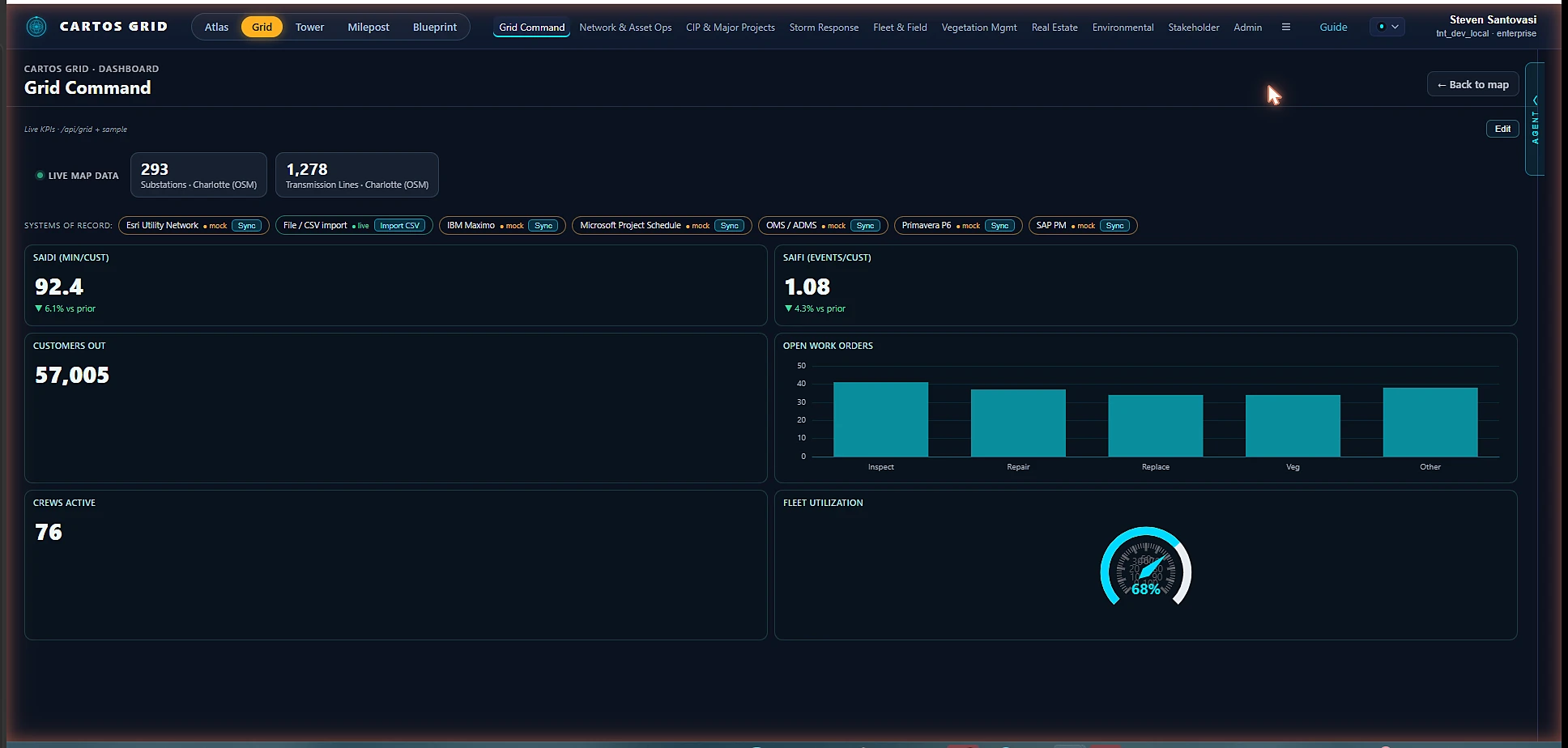
Task: Sync the SAP PM source
Action: [1115, 226]
